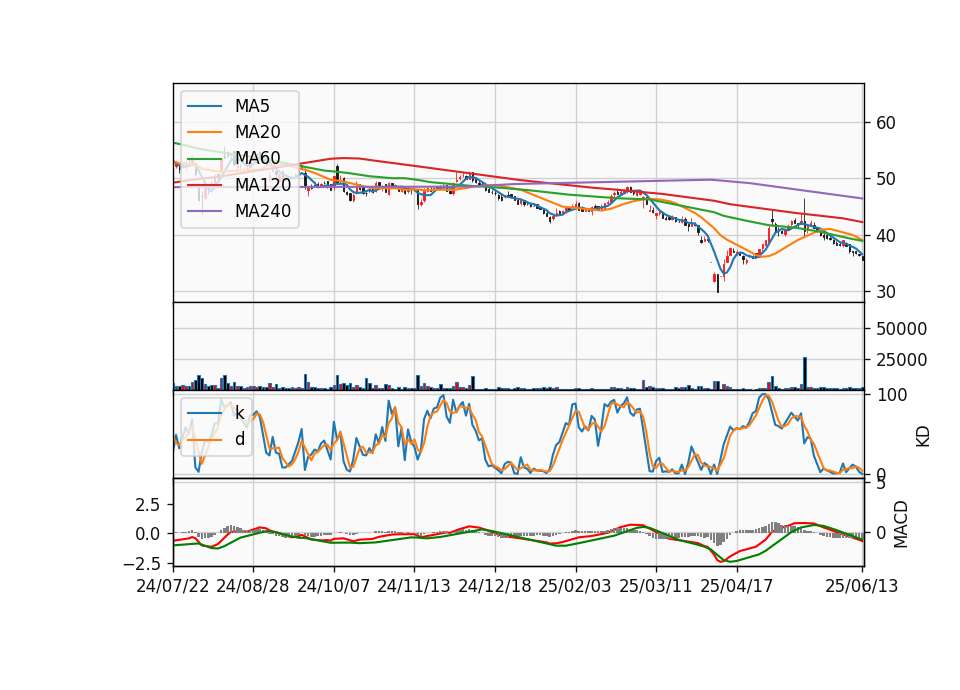
Task: Click the MA240 legend label
Action: [263, 211]
